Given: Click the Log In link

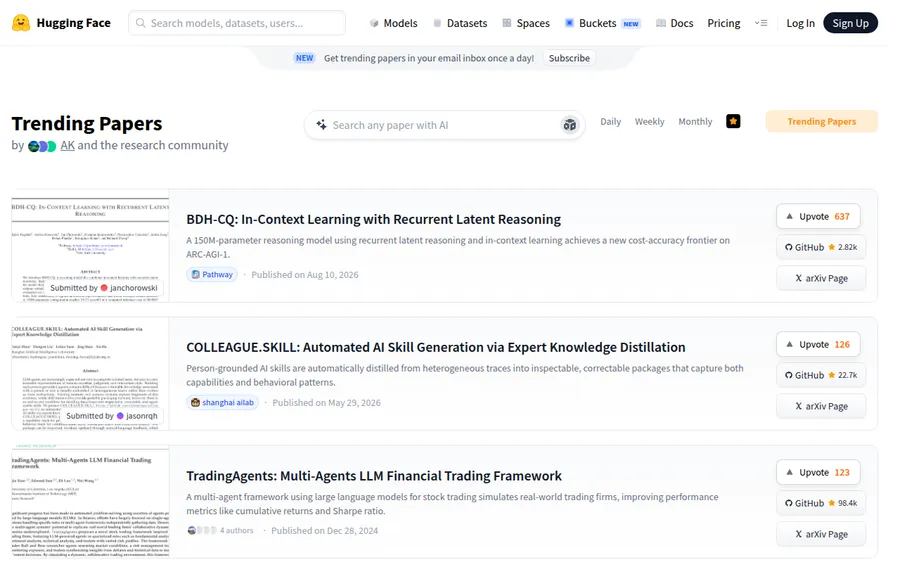Looking at the screenshot, I should click(x=800, y=23).
